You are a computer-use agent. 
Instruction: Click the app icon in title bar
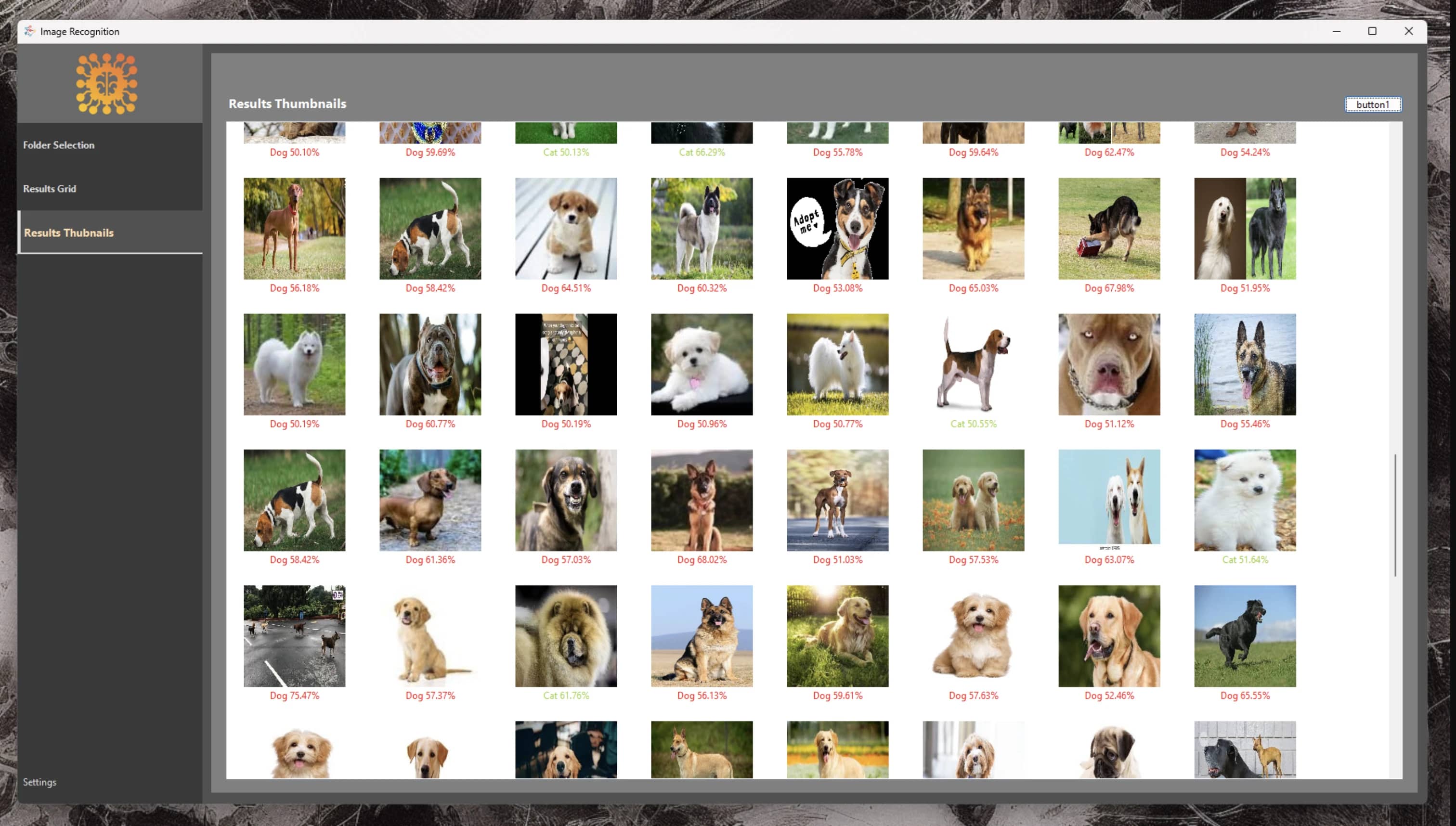[x=29, y=31]
